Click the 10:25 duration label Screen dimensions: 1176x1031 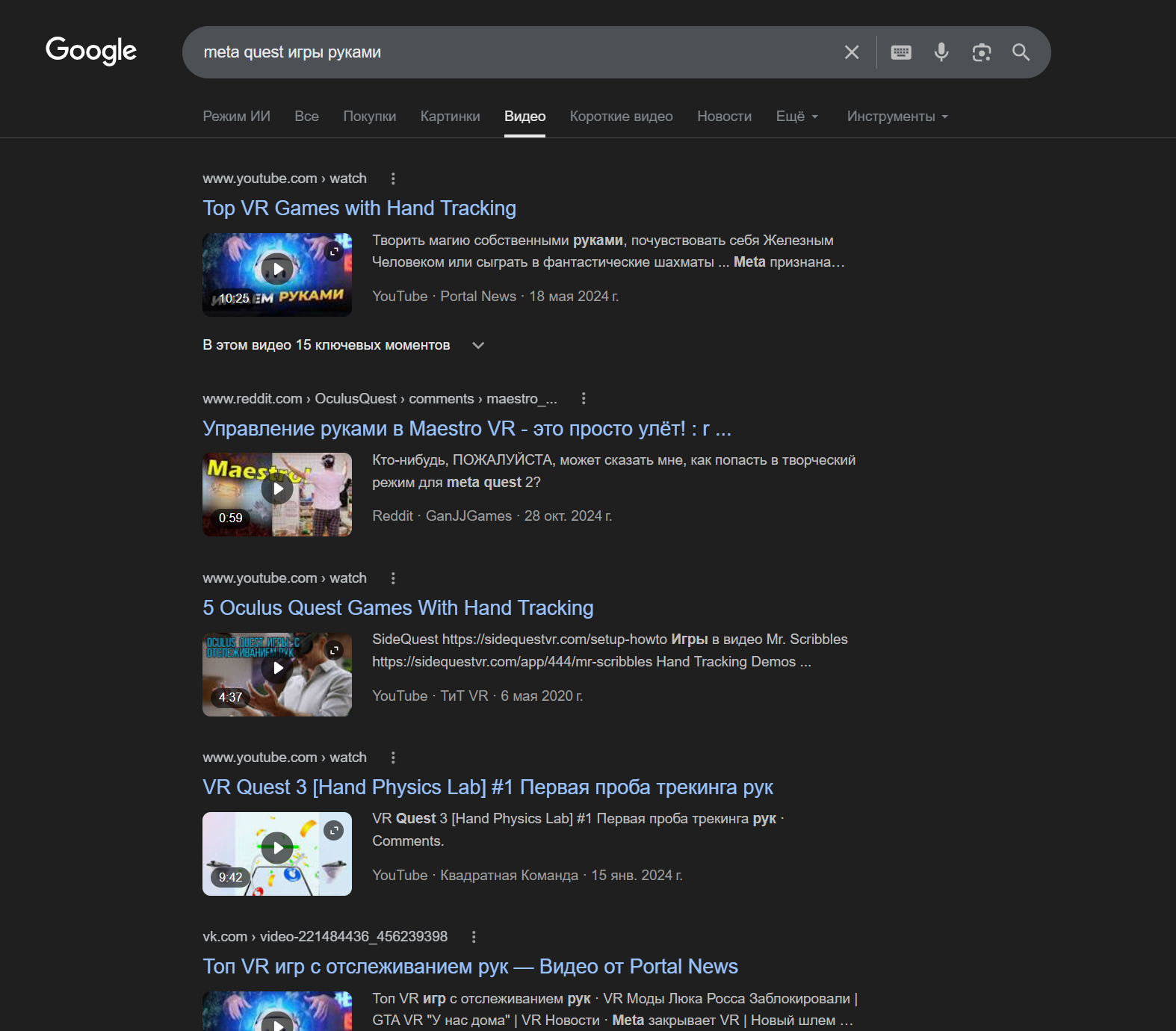pos(234,299)
